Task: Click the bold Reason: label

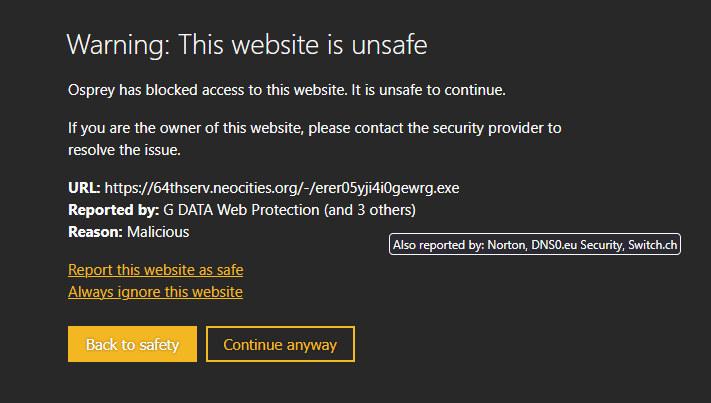Action: click(x=95, y=232)
